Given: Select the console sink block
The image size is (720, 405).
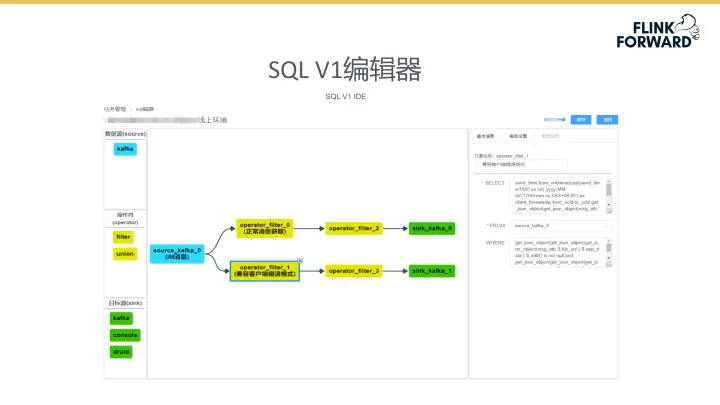Looking at the screenshot, I should [125, 335].
